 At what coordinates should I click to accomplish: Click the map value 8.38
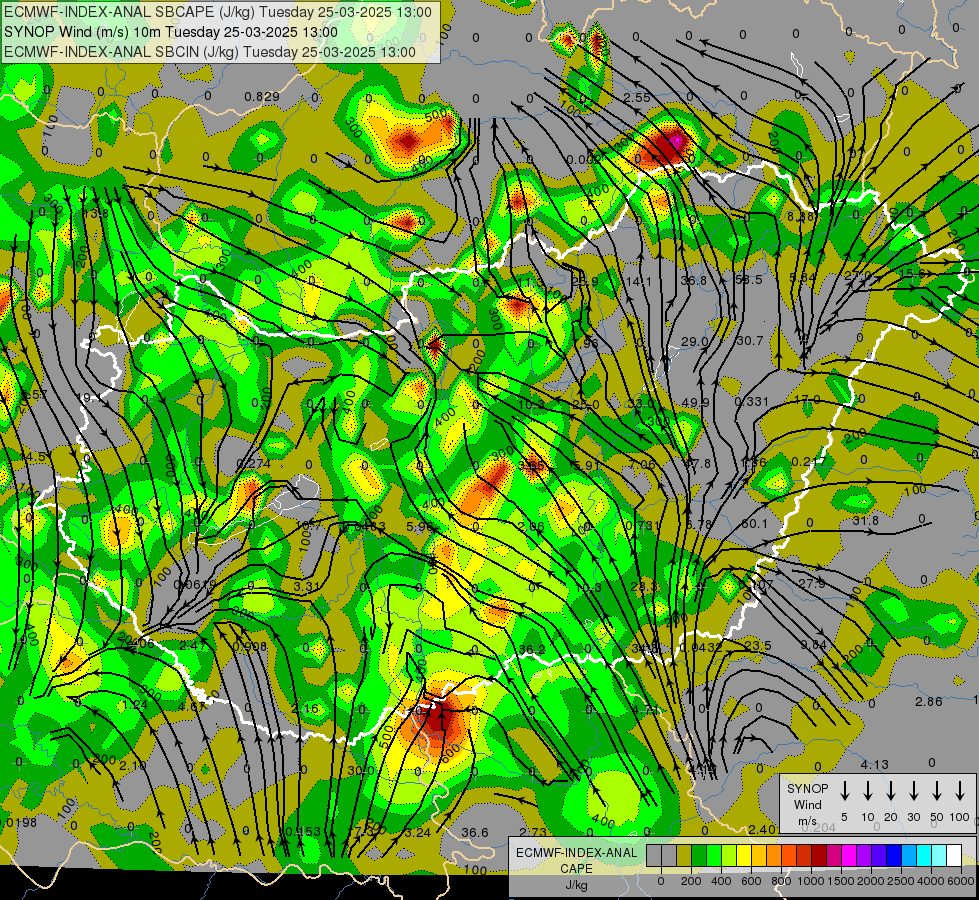coord(800,216)
